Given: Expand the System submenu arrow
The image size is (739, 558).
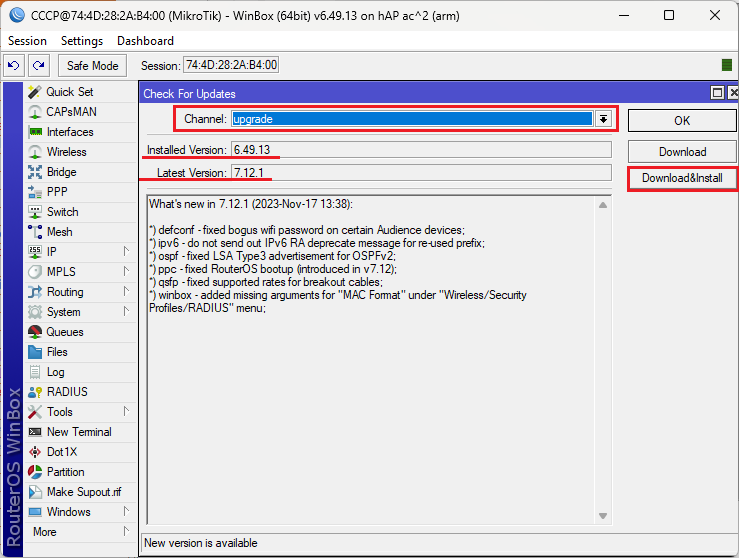Looking at the screenshot, I should pos(126,312).
